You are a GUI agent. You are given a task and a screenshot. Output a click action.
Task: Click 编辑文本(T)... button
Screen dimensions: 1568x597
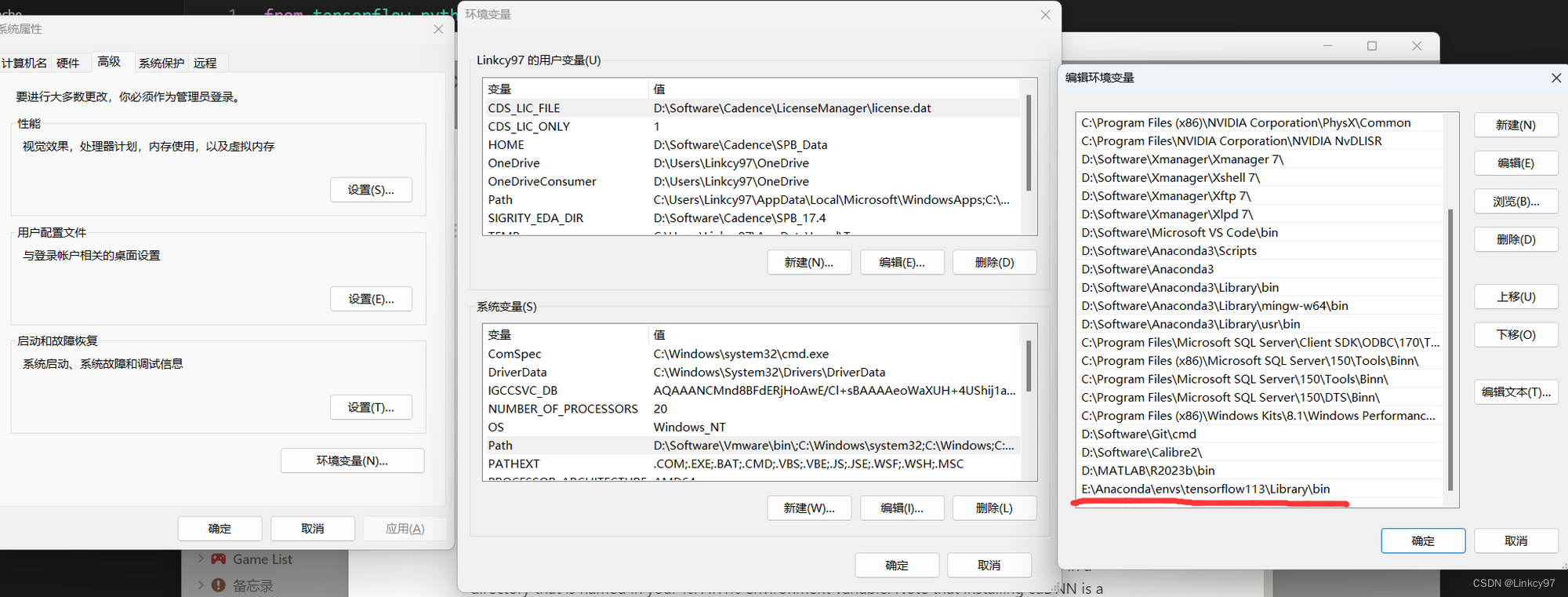1515,392
